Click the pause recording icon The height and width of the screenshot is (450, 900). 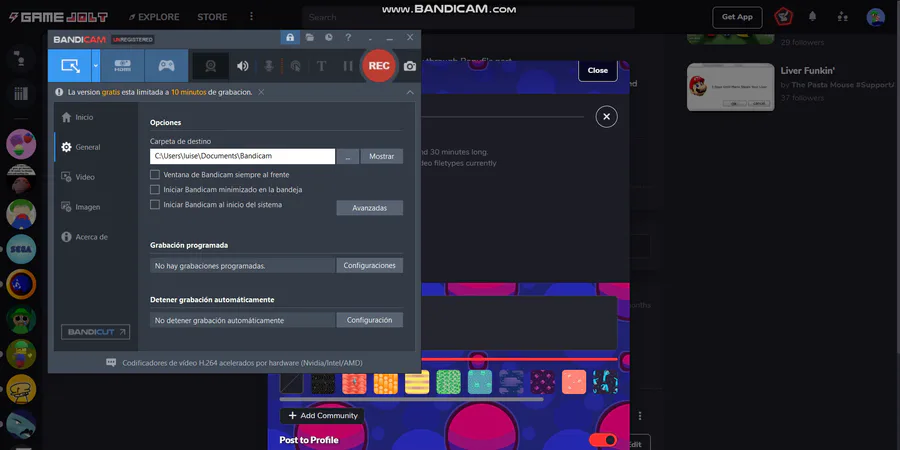click(x=348, y=66)
